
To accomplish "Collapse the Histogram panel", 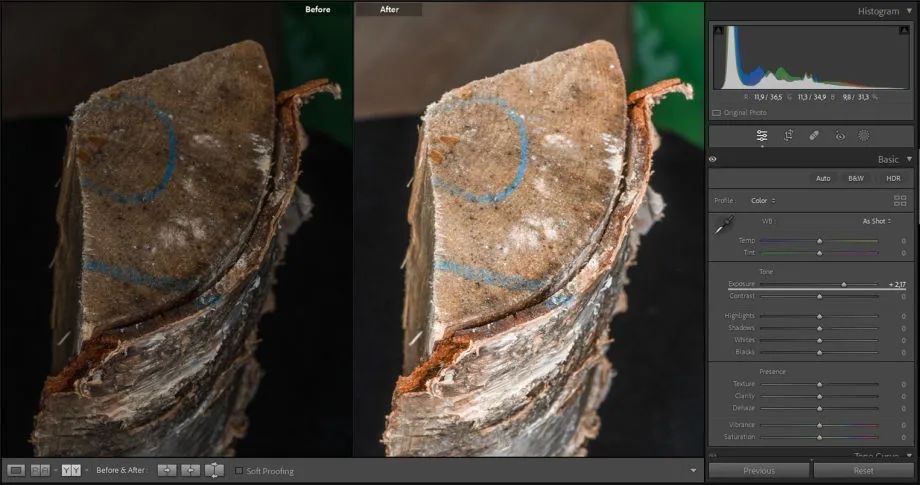I will point(909,11).
